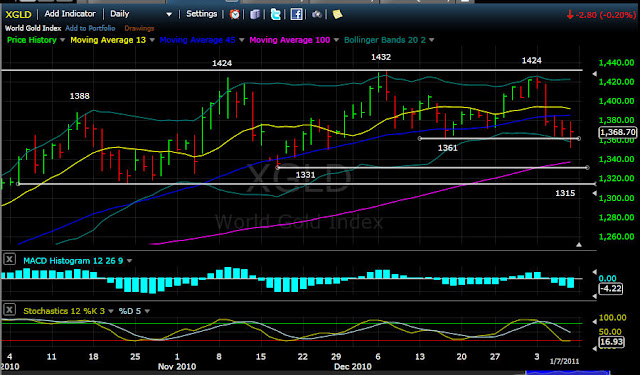The width and height of the screenshot is (640, 375).
Task: Open the Settings menu
Action: coord(202,14)
